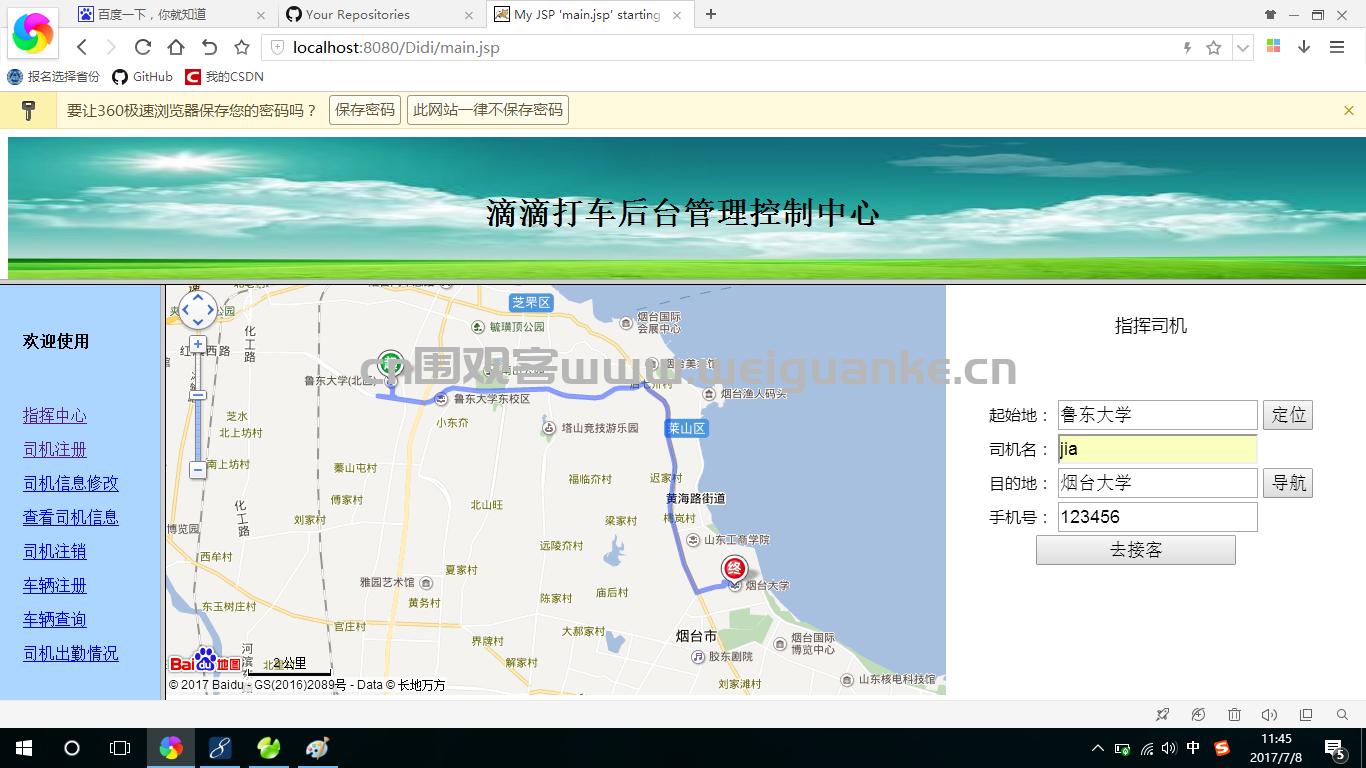
Task: Click the 起始地 input field
Action: [x=1157, y=415]
